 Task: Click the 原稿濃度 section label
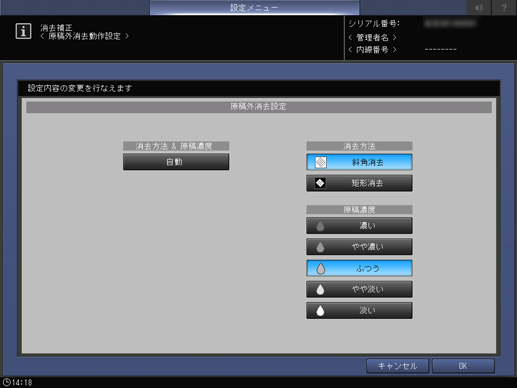[x=359, y=209]
